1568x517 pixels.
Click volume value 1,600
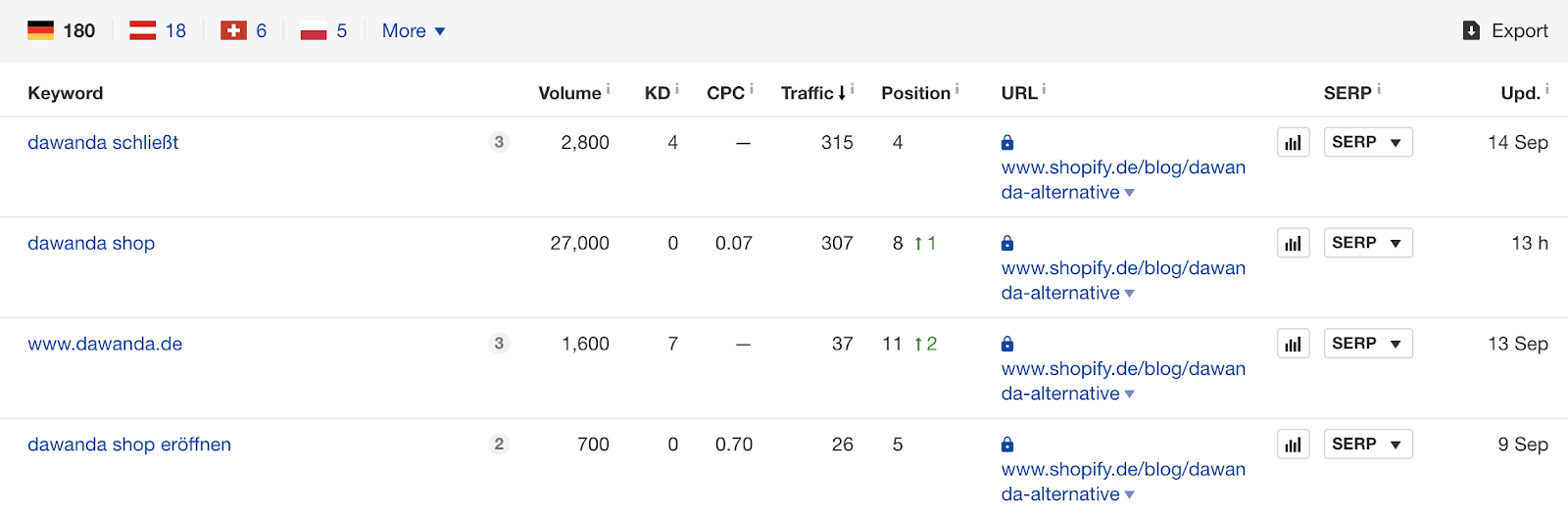point(585,345)
